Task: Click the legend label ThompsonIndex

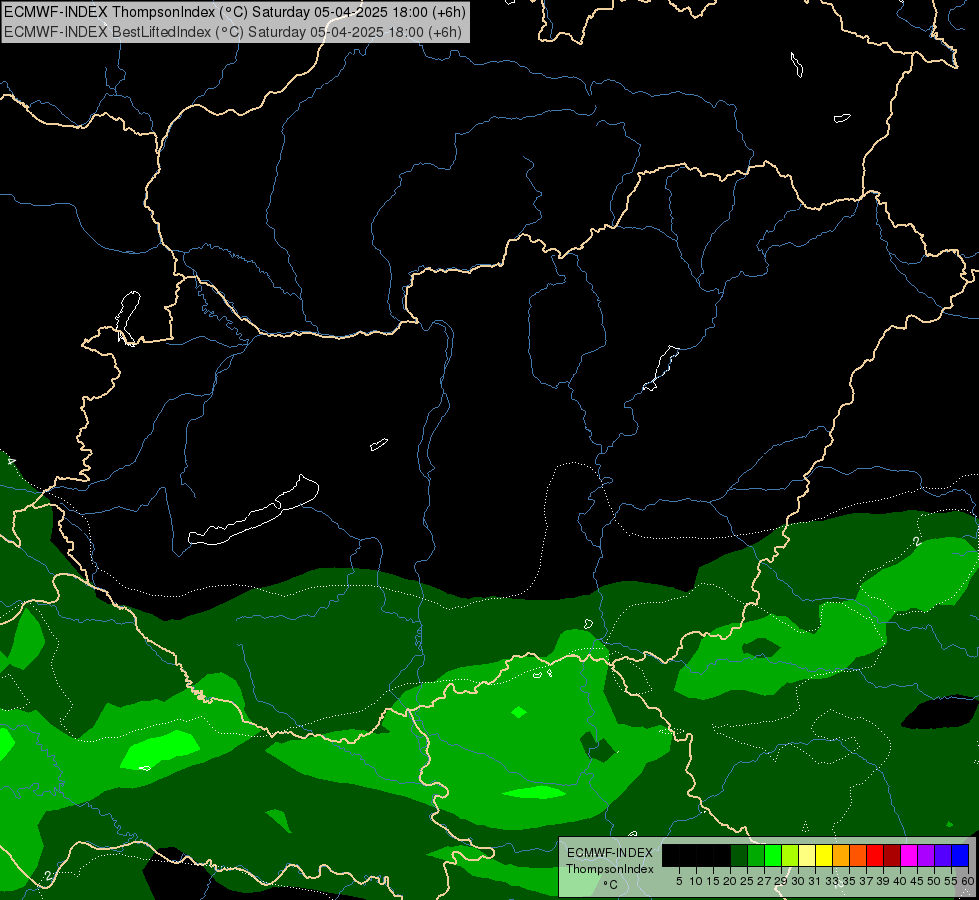Action: (610, 869)
